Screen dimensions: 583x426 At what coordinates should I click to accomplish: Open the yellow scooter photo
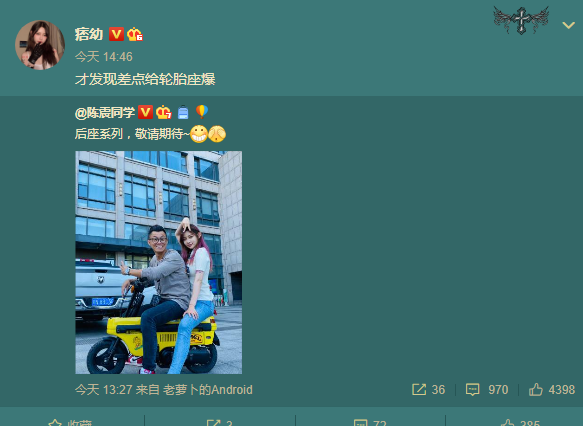click(x=159, y=262)
